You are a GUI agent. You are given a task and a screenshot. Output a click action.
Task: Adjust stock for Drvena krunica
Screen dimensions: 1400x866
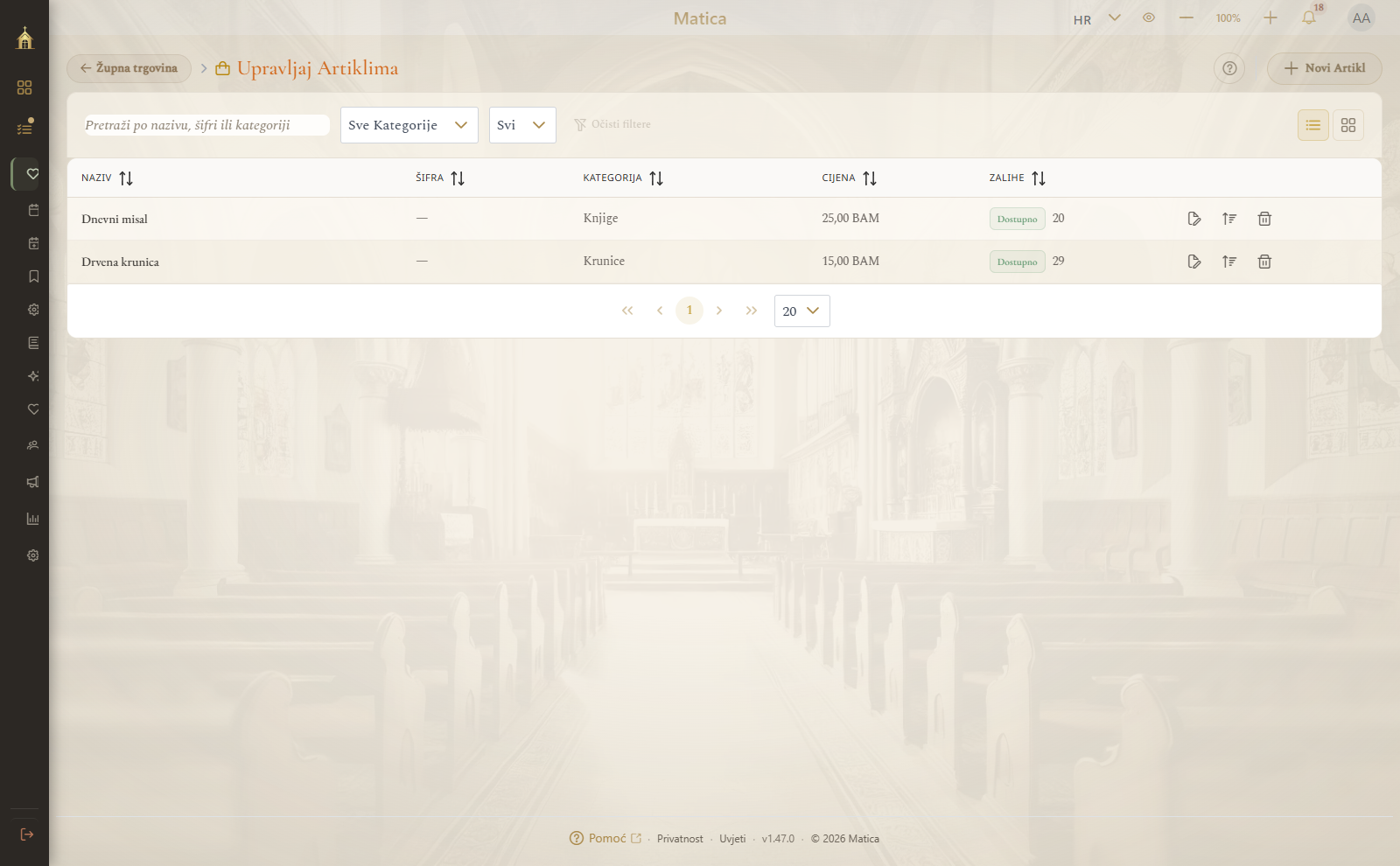[1229, 262]
